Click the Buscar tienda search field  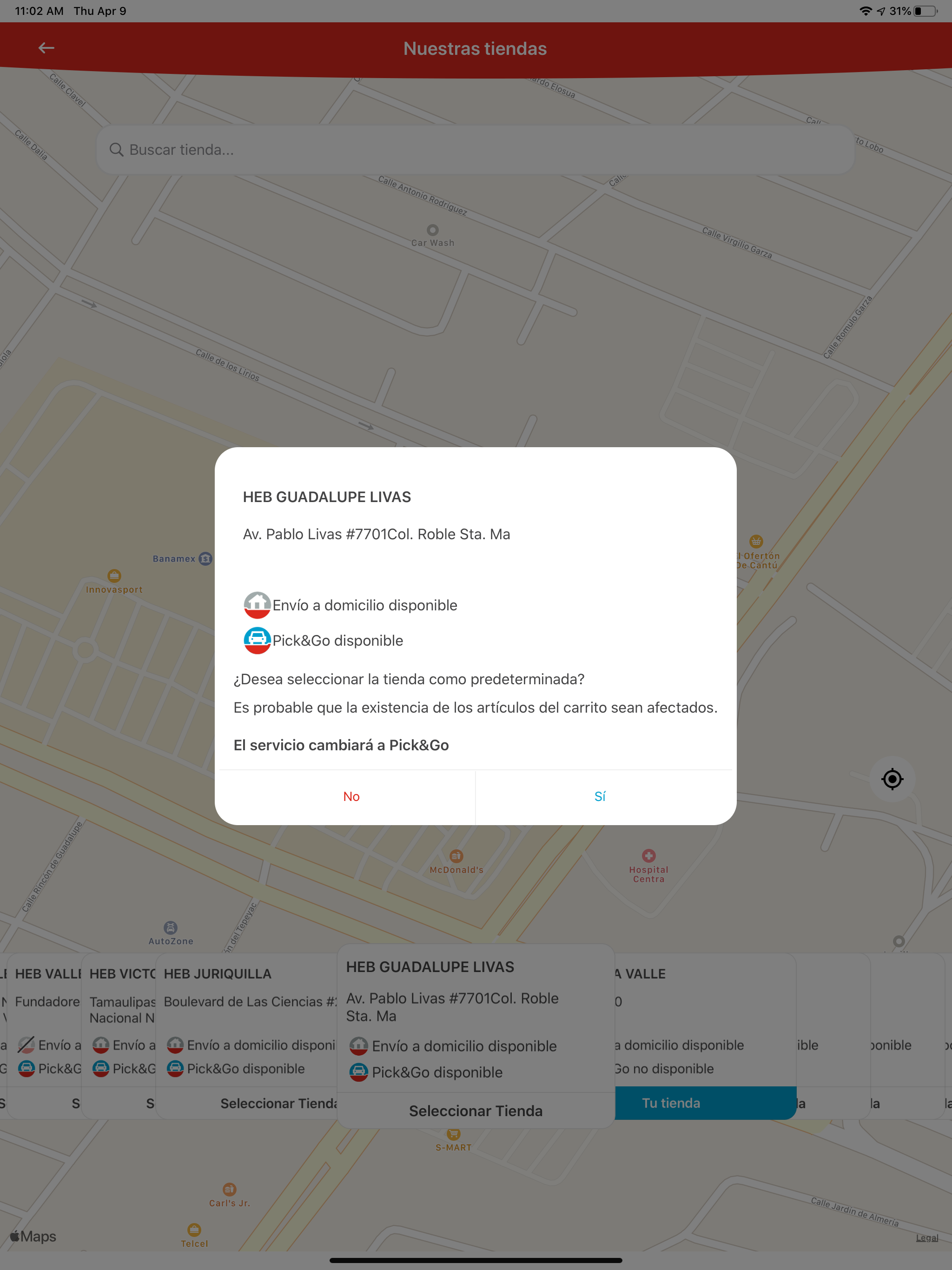[x=476, y=150]
